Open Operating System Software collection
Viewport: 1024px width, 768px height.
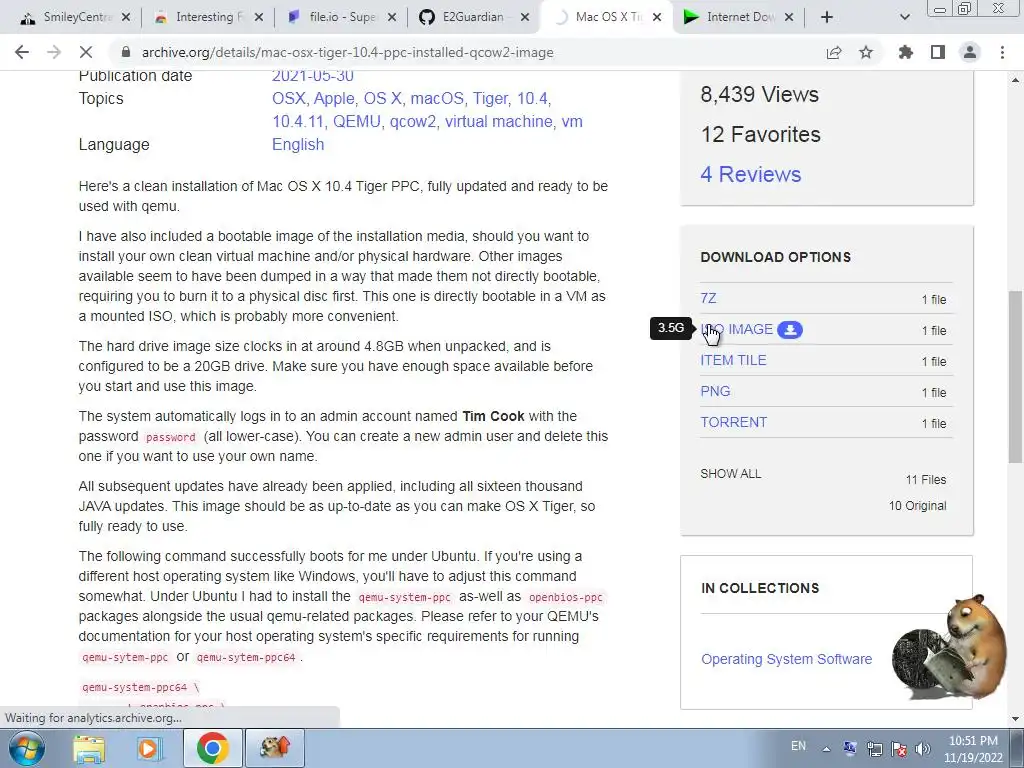tap(786, 659)
